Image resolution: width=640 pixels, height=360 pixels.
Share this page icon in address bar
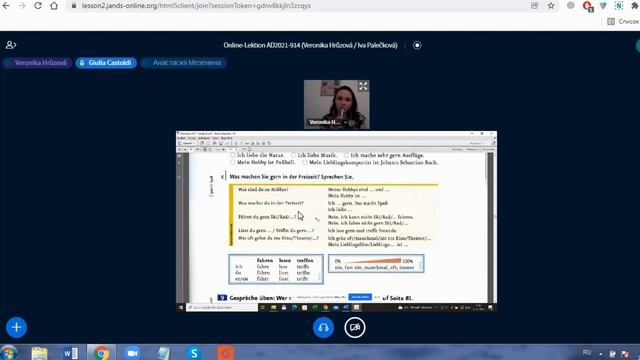tap(534, 6)
